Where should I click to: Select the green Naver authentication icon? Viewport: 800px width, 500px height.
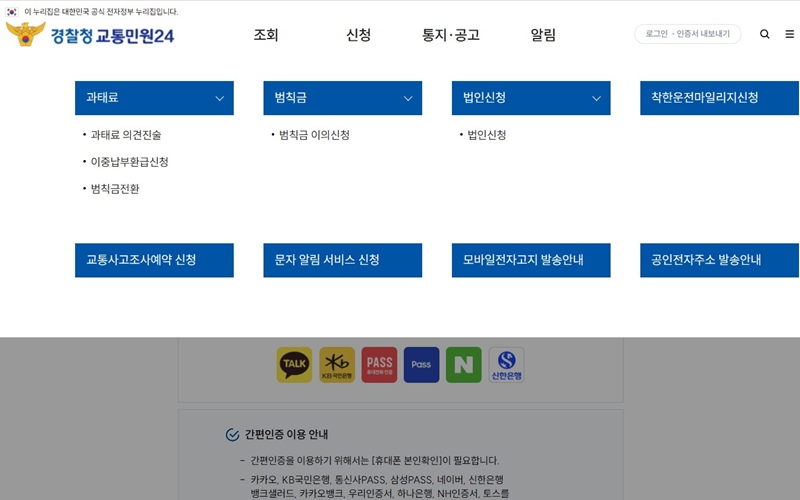[464, 365]
